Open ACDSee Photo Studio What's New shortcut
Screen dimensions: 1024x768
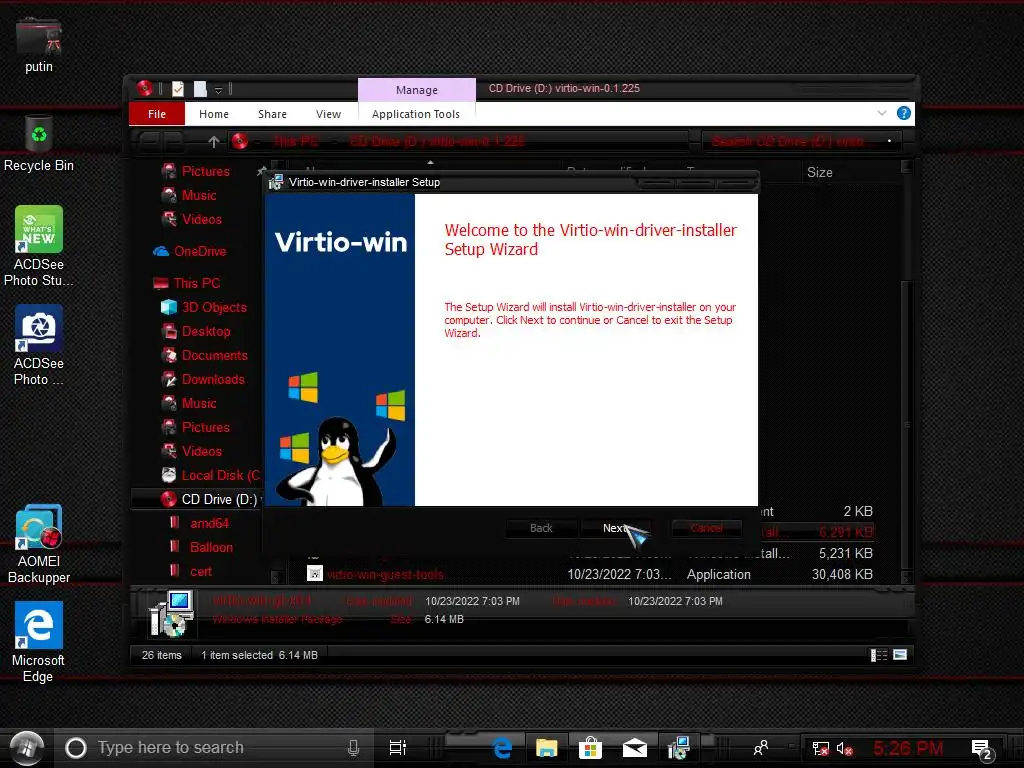click(x=39, y=246)
